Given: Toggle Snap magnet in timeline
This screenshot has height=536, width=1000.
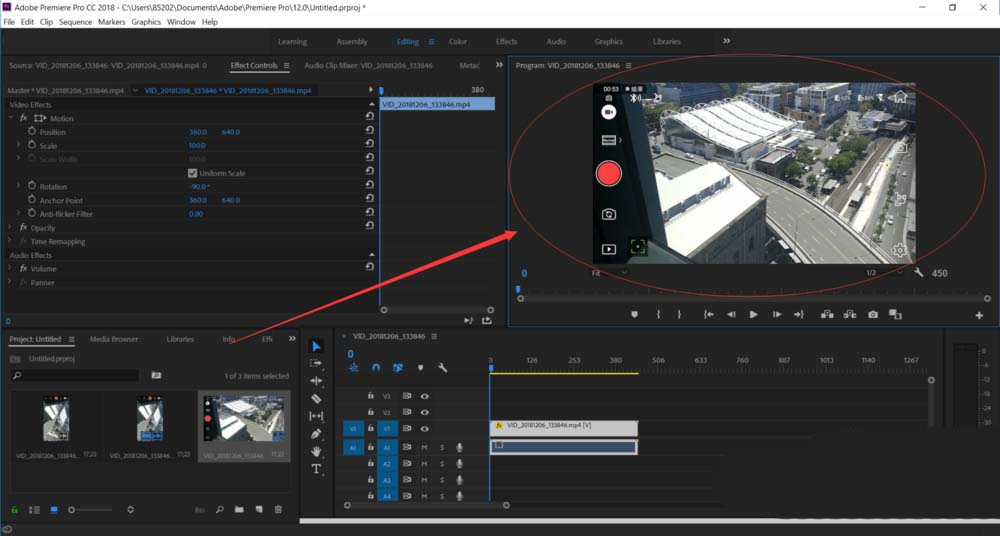Looking at the screenshot, I should pyautogui.click(x=376, y=368).
